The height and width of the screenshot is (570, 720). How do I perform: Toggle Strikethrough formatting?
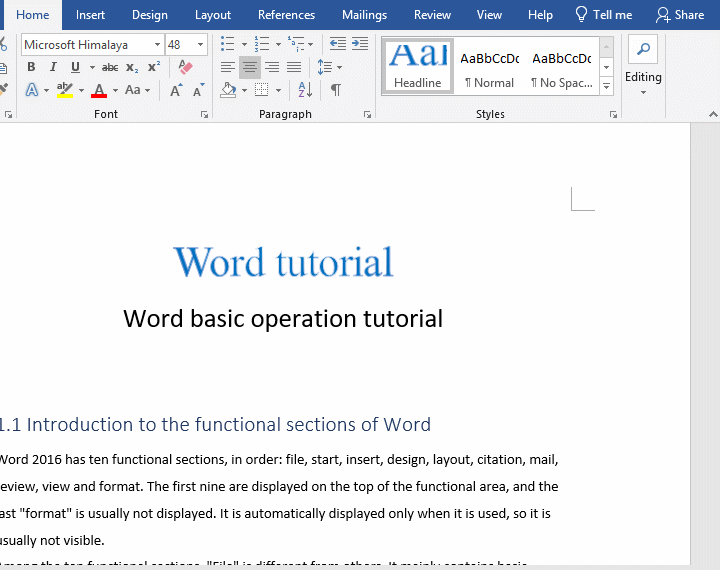pos(110,67)
